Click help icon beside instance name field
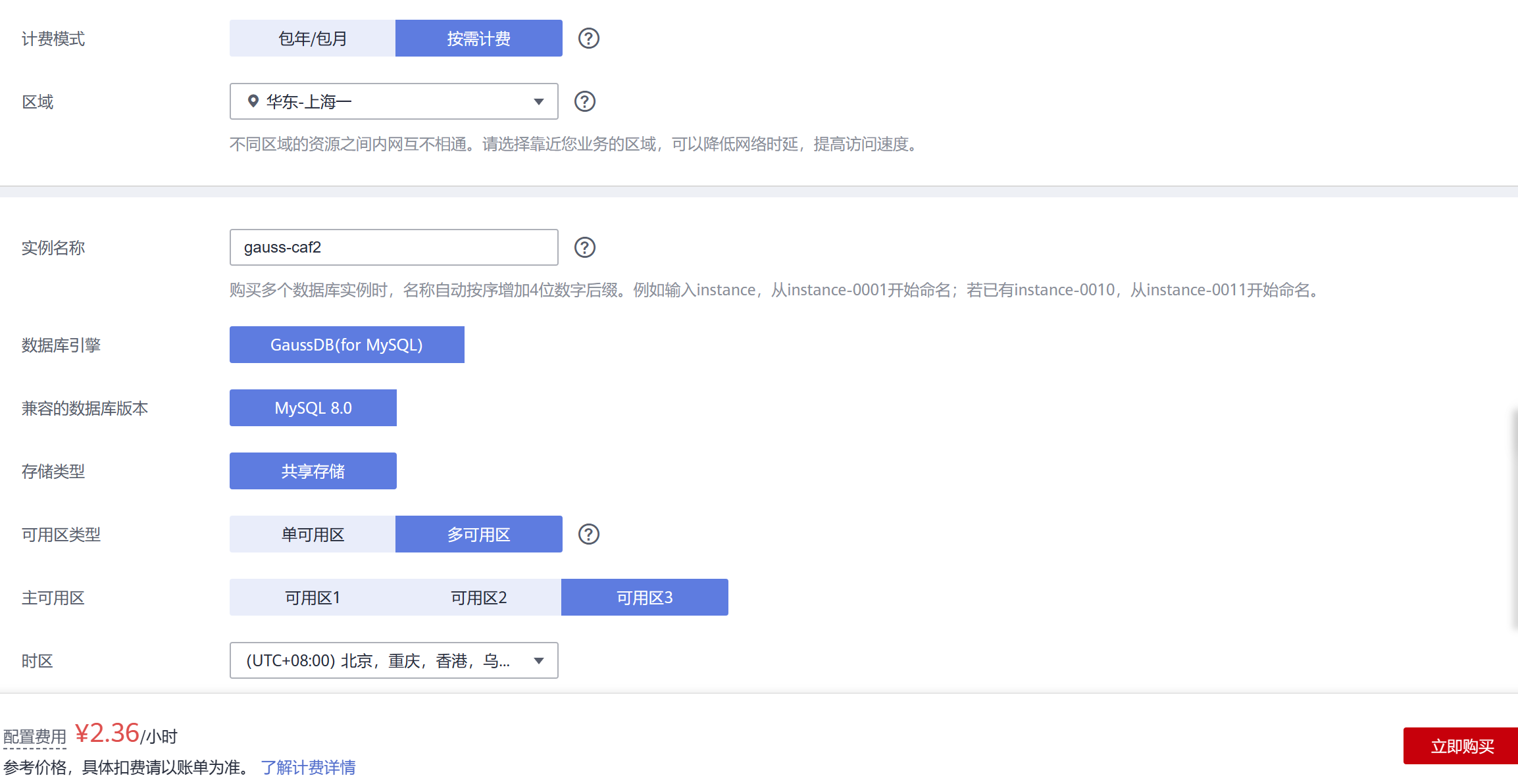Viewport: 1518px width, 784px height. pos(584,247)
